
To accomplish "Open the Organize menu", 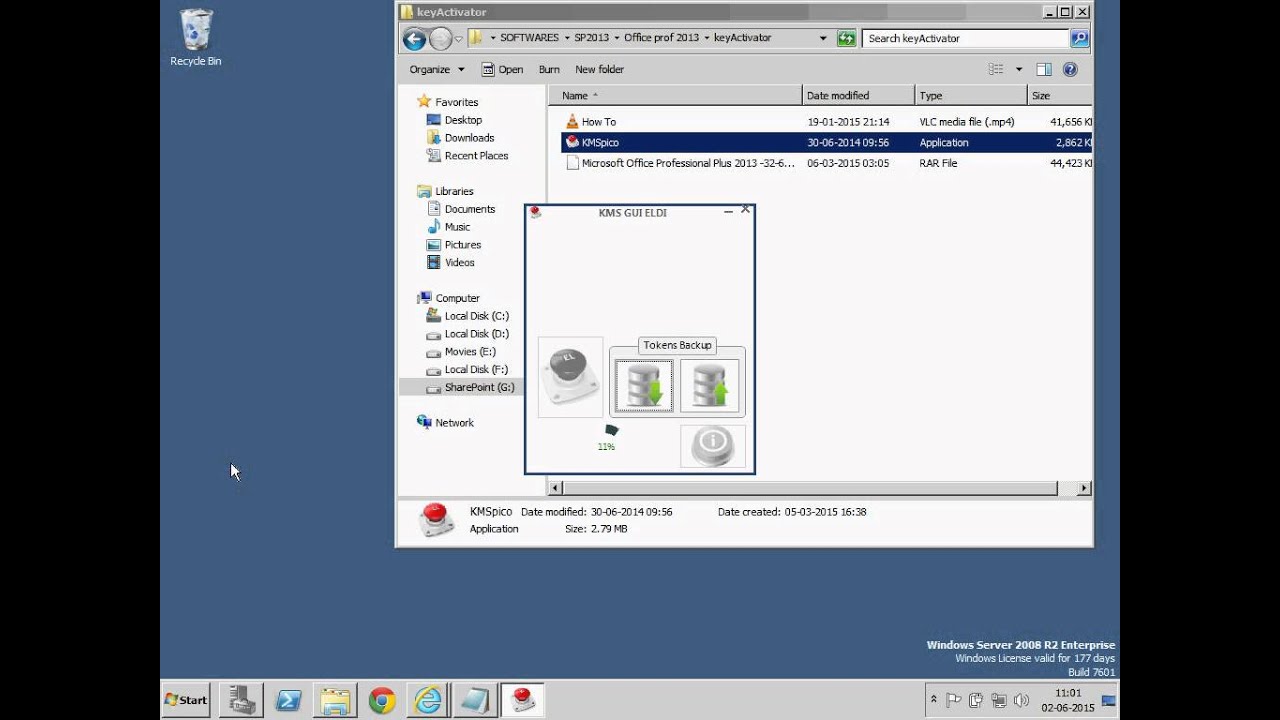I will click(x=437, y=69).
